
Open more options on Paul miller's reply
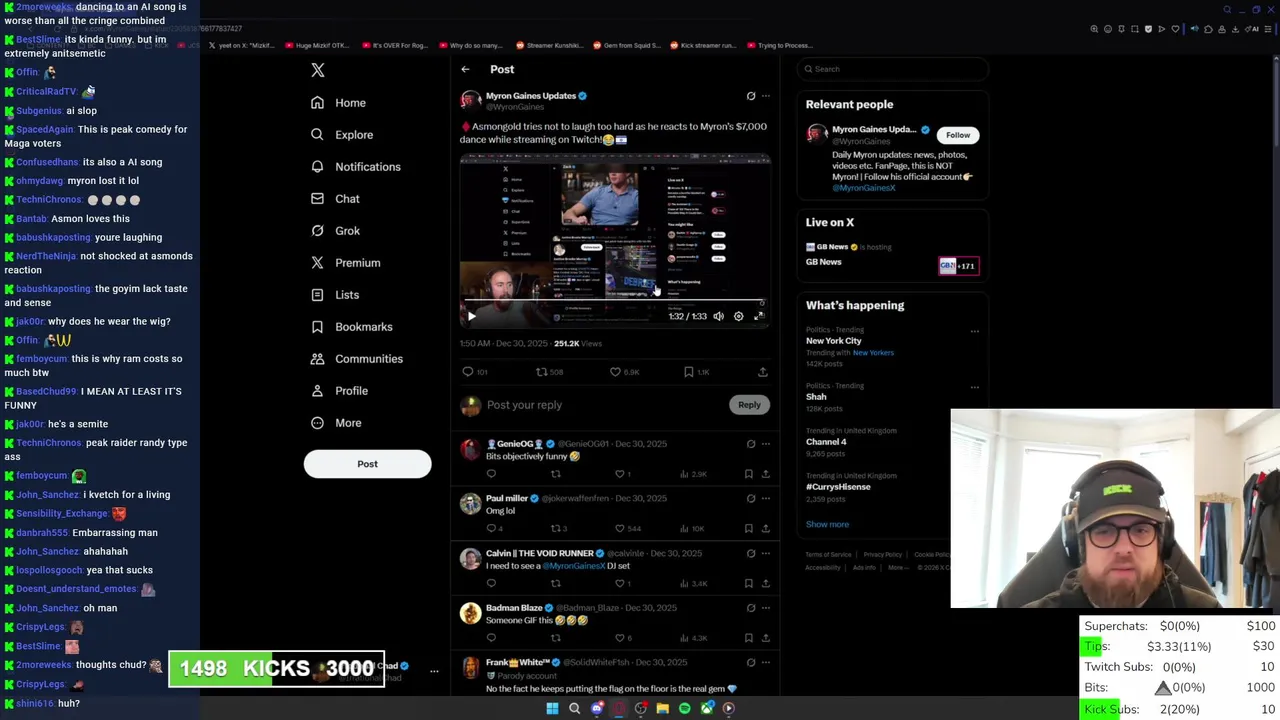point(766,498)
